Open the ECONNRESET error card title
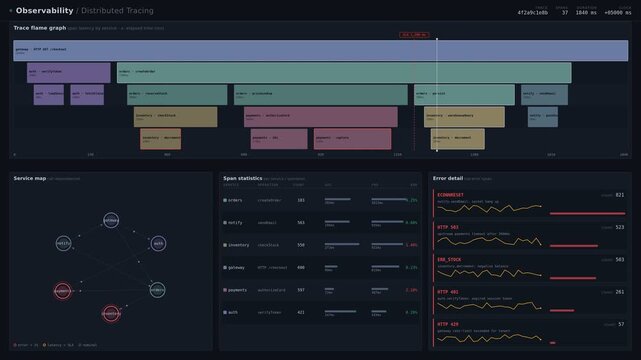This screenshot has width=641, height=360. pos(450,195)
